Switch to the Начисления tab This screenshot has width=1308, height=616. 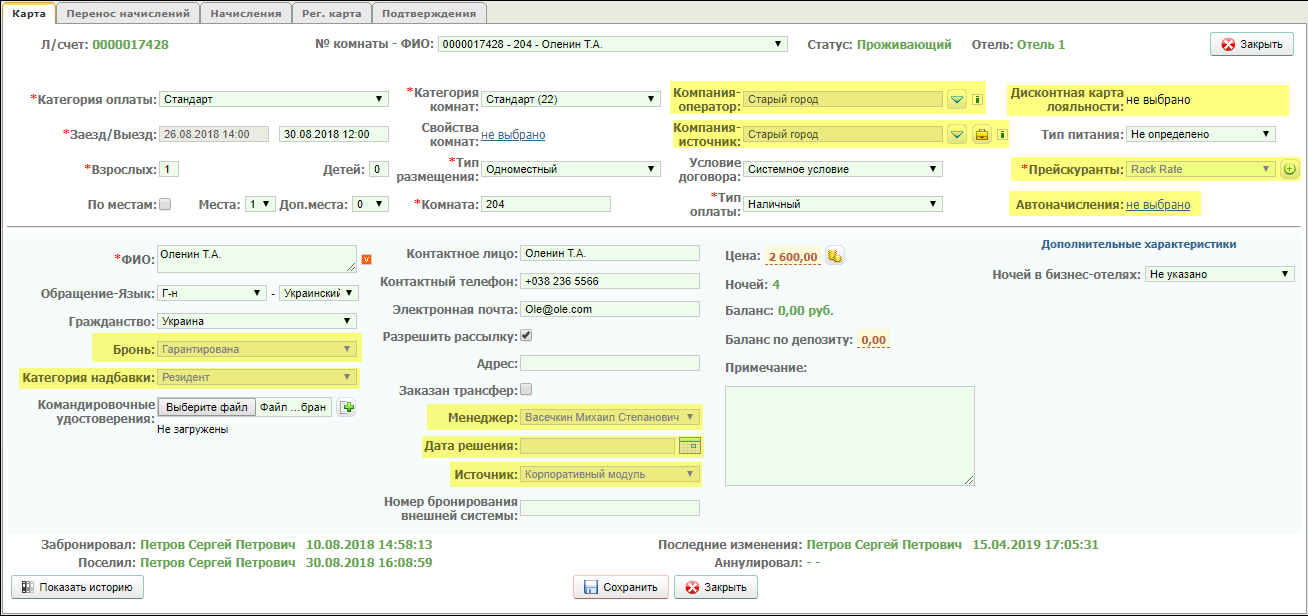pyautogui.click(x=246, y=13)
